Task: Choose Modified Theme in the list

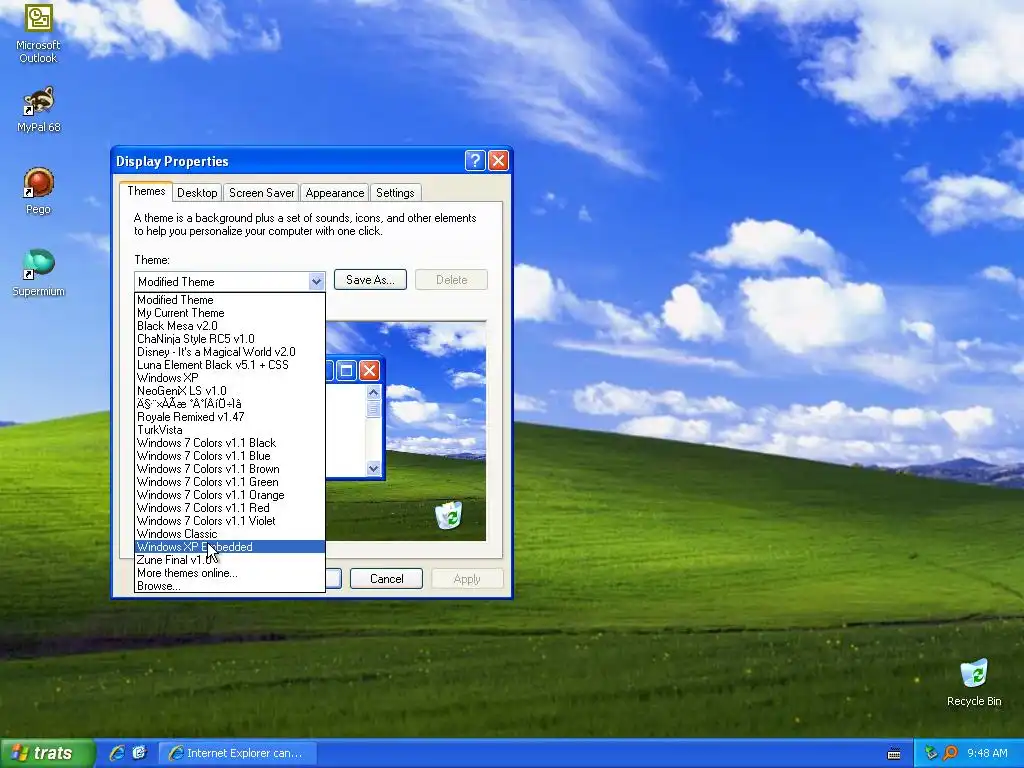Action: [229, 300]
